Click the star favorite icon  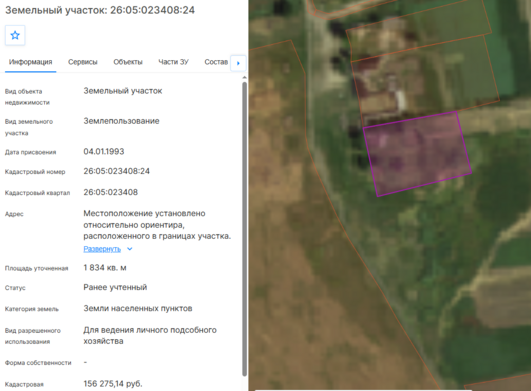coord(15,35)
